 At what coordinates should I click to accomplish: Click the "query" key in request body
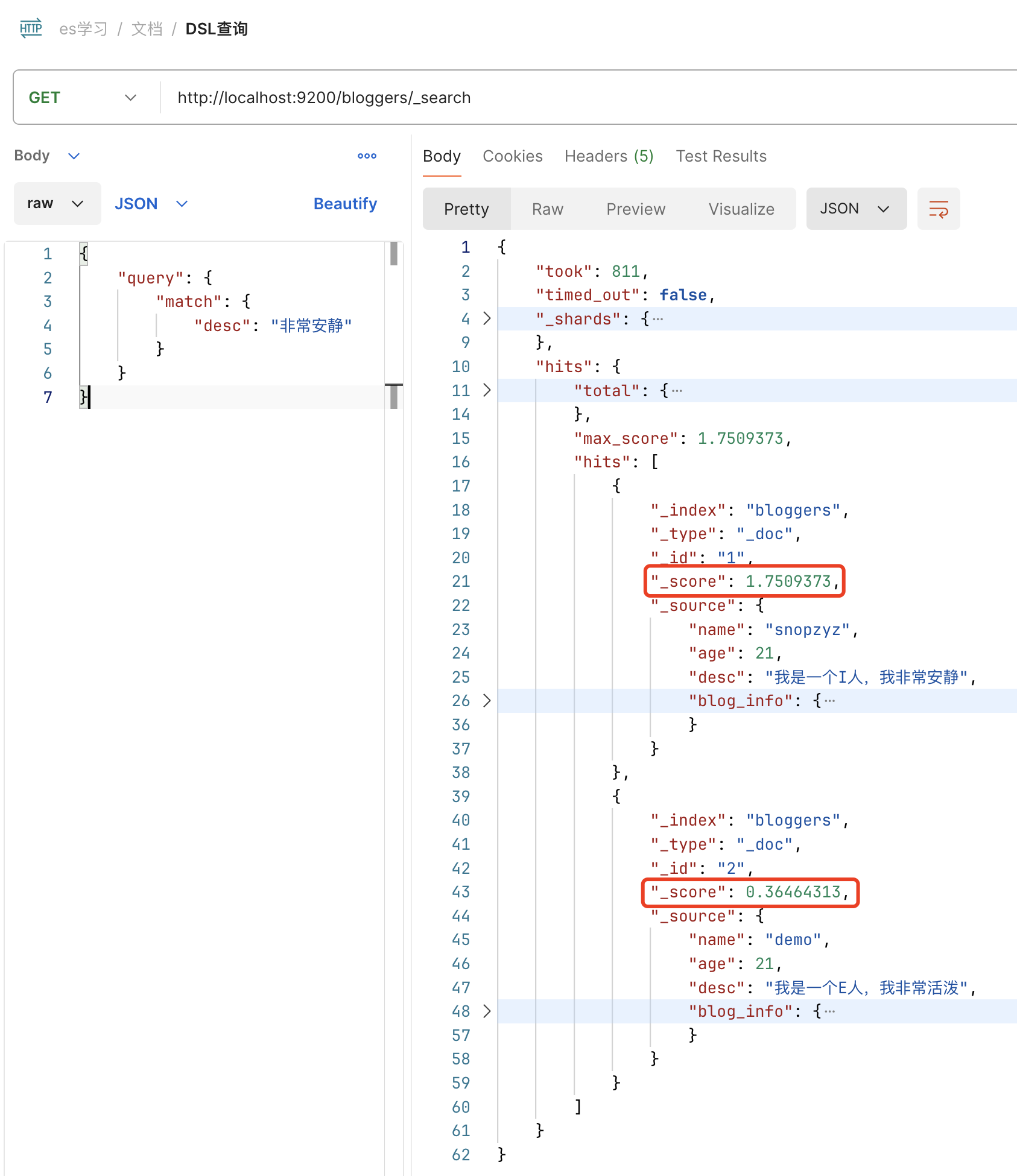point(150,278)
